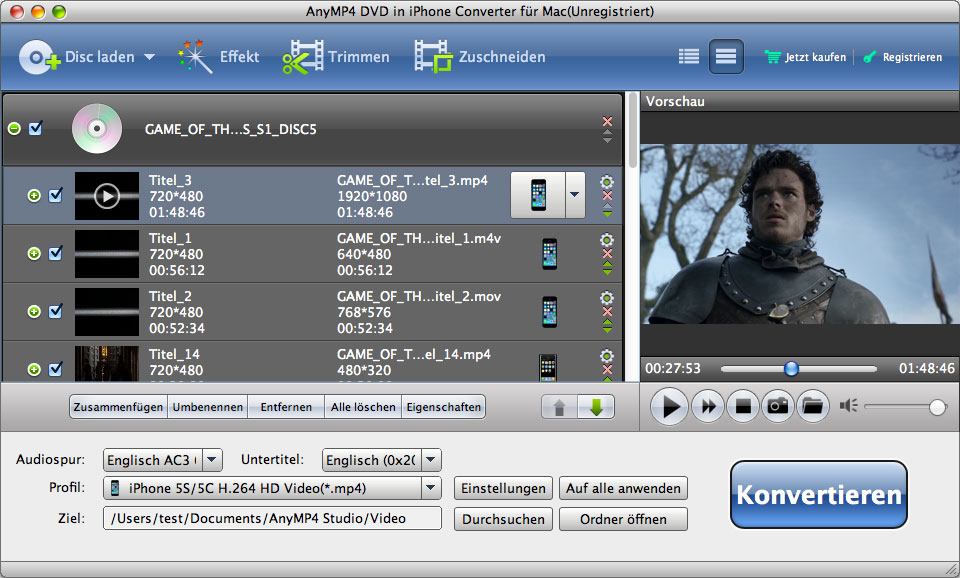Open the Trimmen scissors tool
The image size is (960, 578).
pos(302,57)
